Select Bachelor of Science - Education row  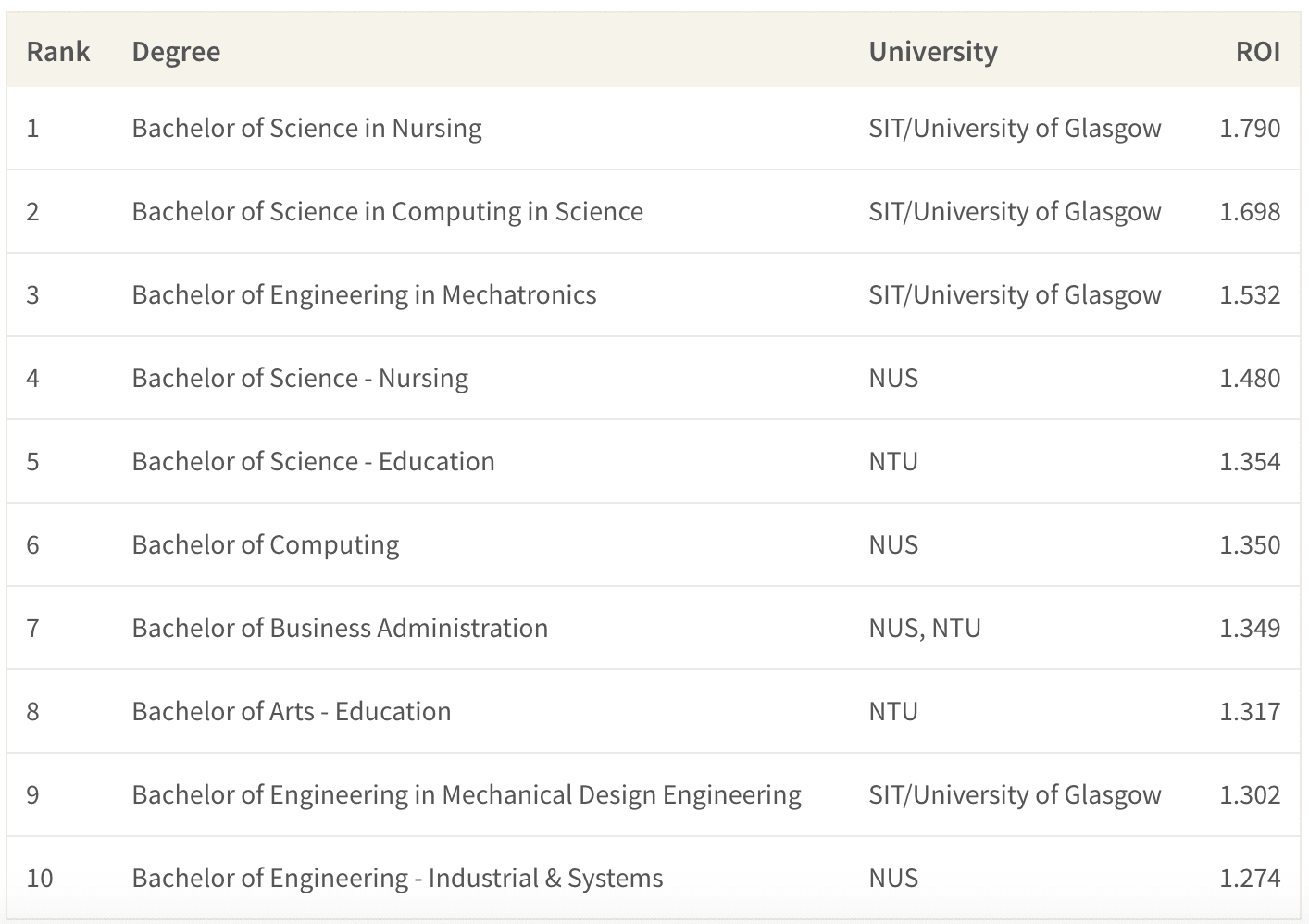pyautogui.click(x=654, y=461)
